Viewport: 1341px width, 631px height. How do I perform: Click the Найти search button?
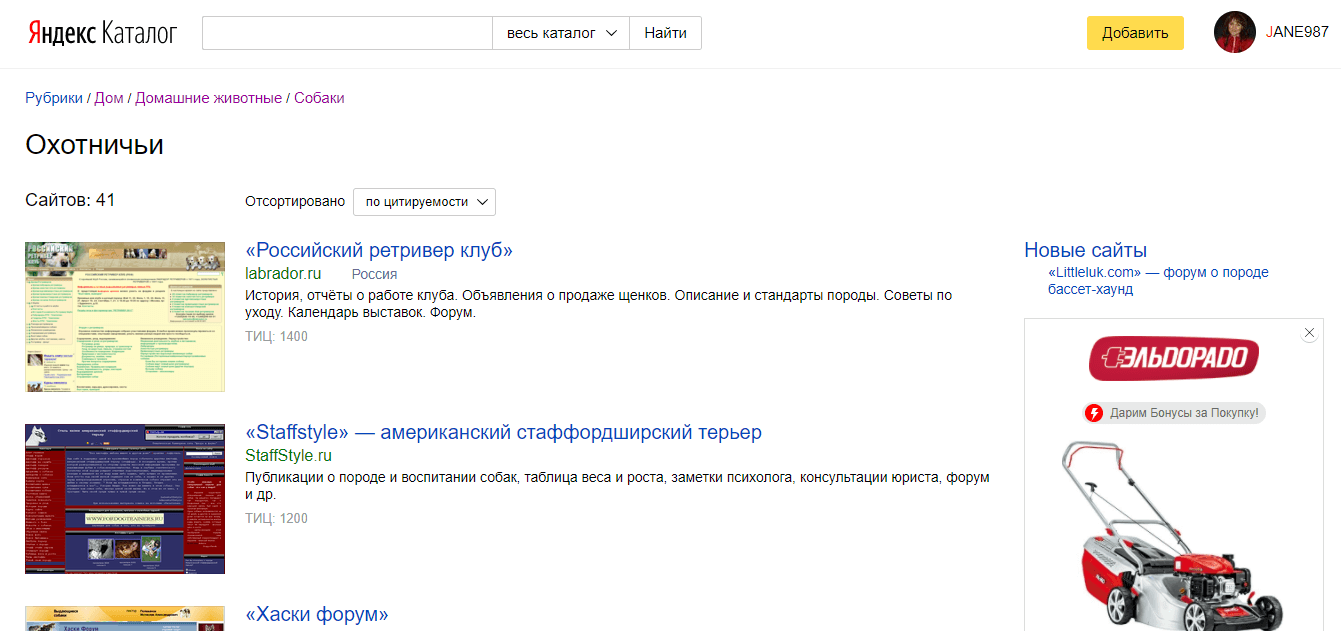pos(665,33)
